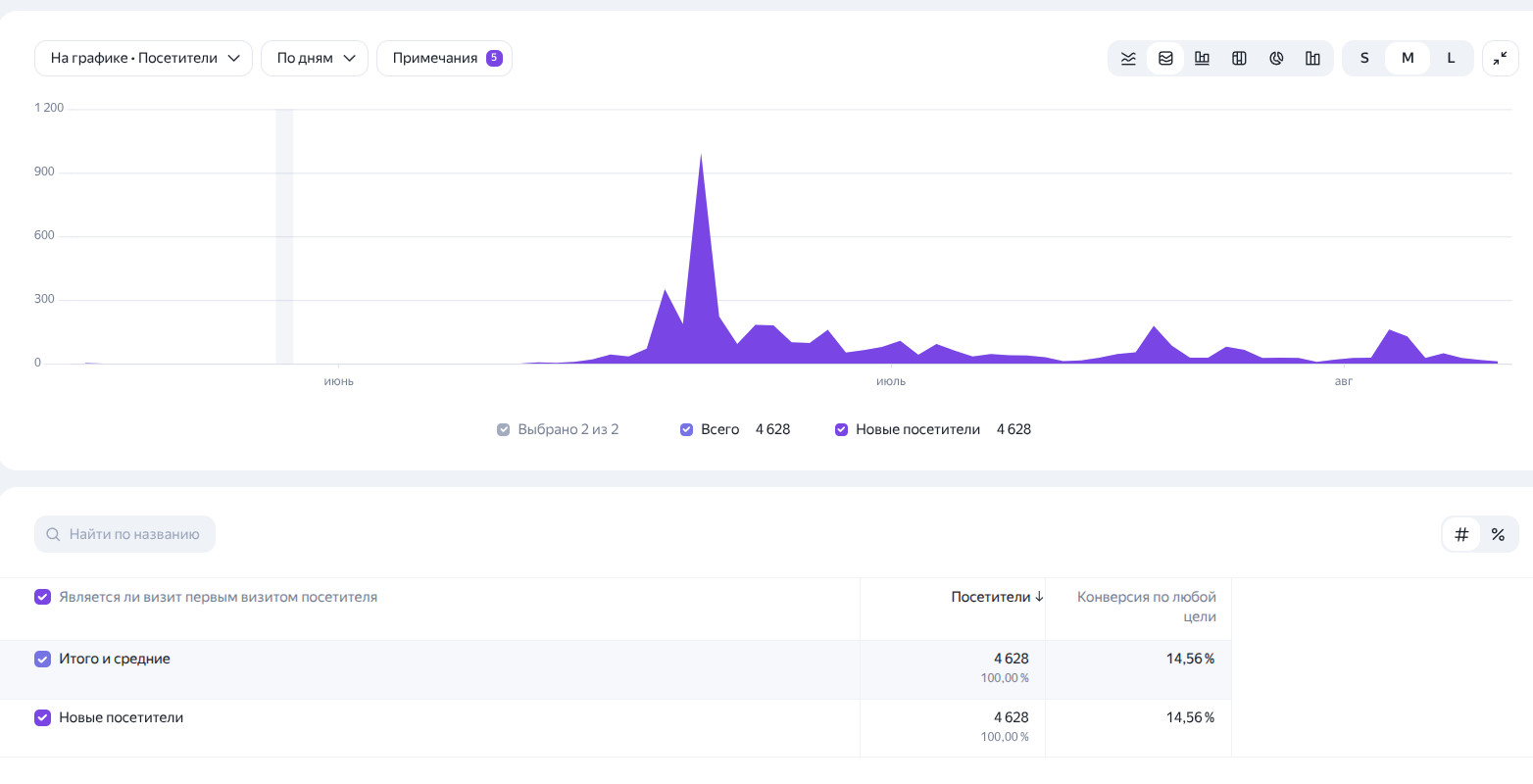Viewport: 1533px width, 784px height.
Task: Open the По дням grouping dropdown
Action: [315, 58]
